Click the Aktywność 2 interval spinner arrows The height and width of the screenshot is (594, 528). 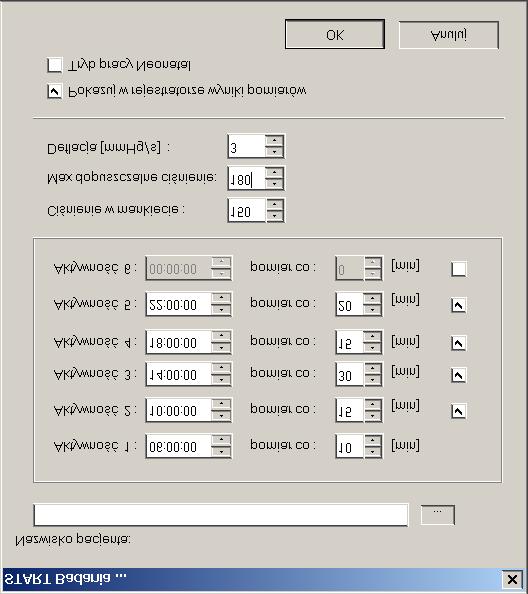coord(373,411)
